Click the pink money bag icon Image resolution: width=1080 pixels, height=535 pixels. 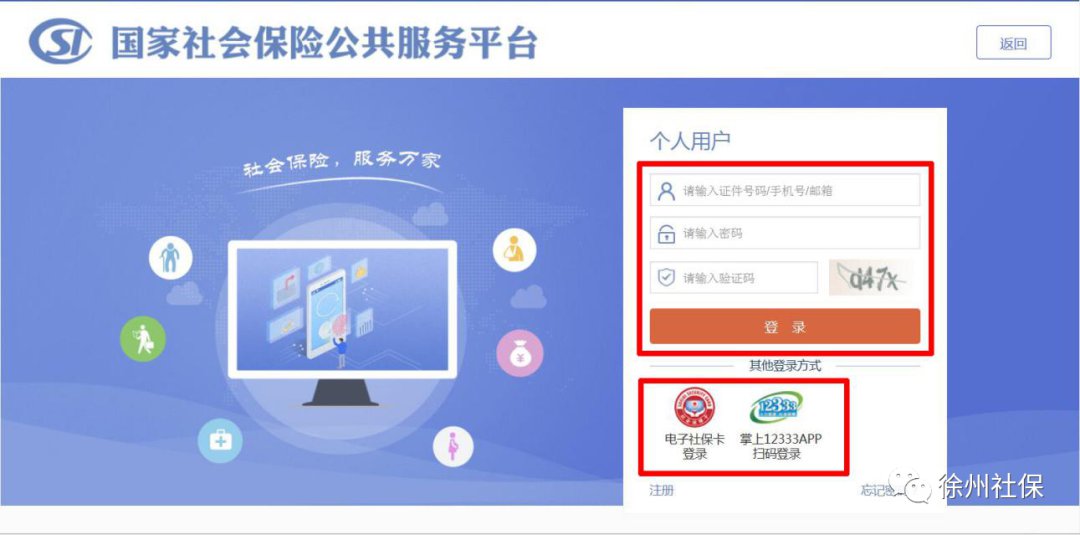point(520,353)
